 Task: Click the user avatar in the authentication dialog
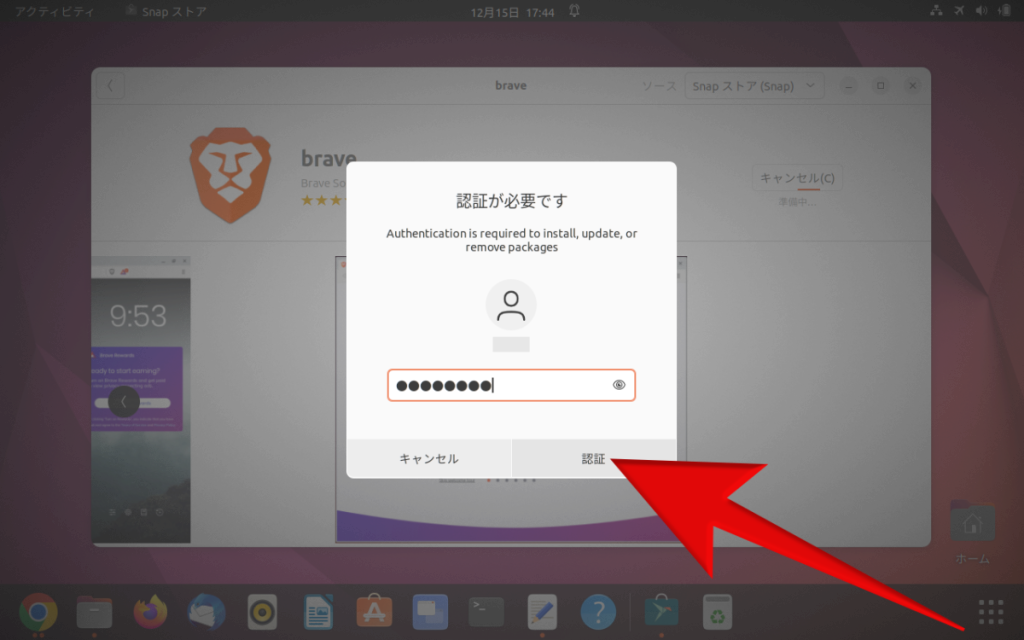pyautogui.click(x=511, y=305)
